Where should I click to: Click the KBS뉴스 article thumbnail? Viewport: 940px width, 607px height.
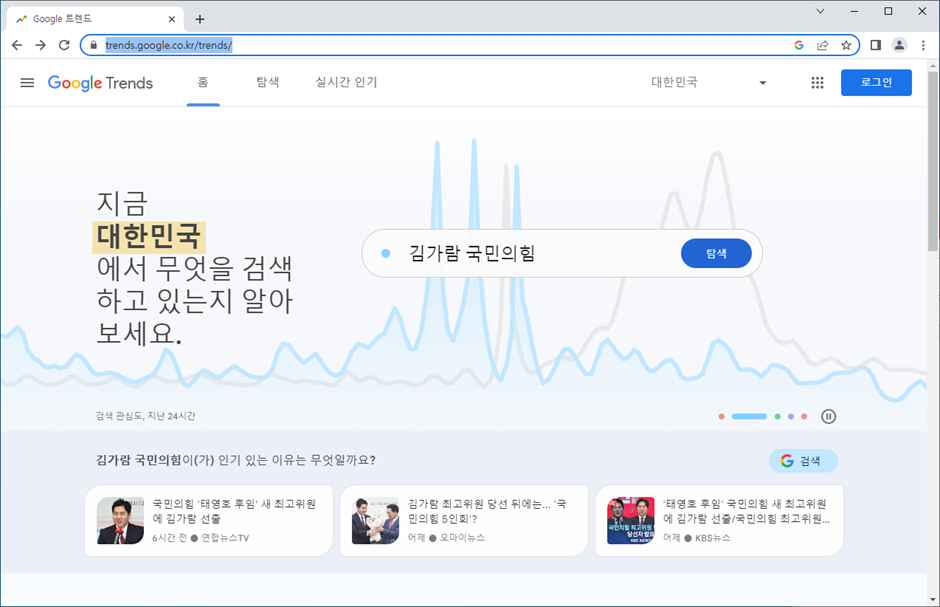tap(631, 521)
